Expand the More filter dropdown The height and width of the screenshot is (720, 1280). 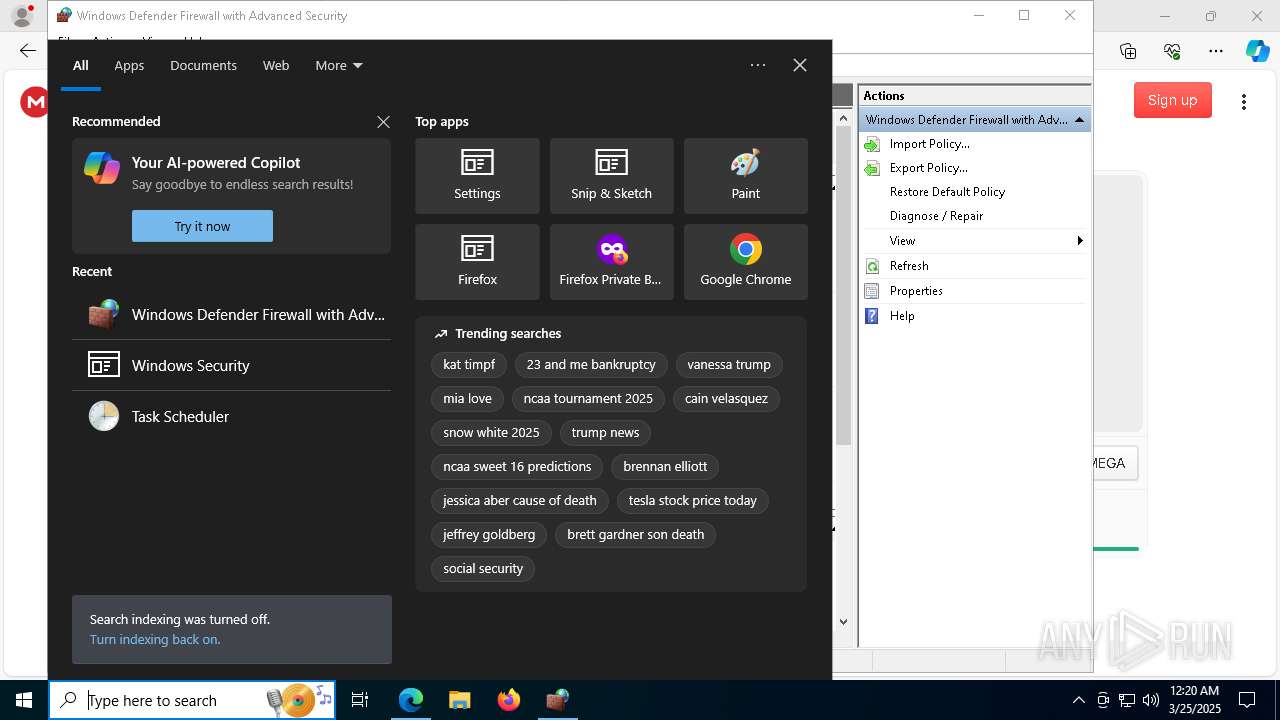[x=339, y=65]
